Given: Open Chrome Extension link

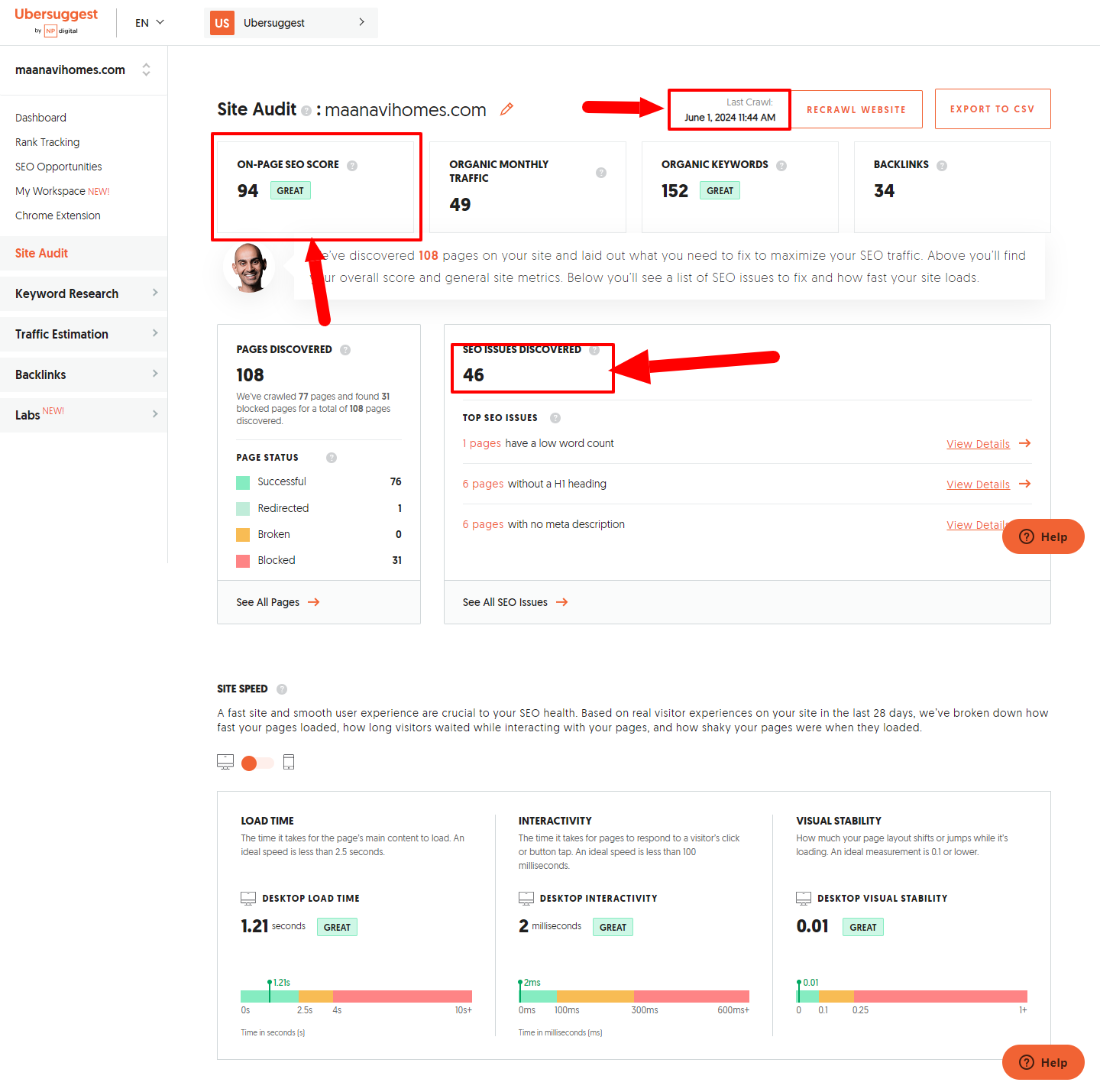Looking at the screenshot, I should (58, 215).
